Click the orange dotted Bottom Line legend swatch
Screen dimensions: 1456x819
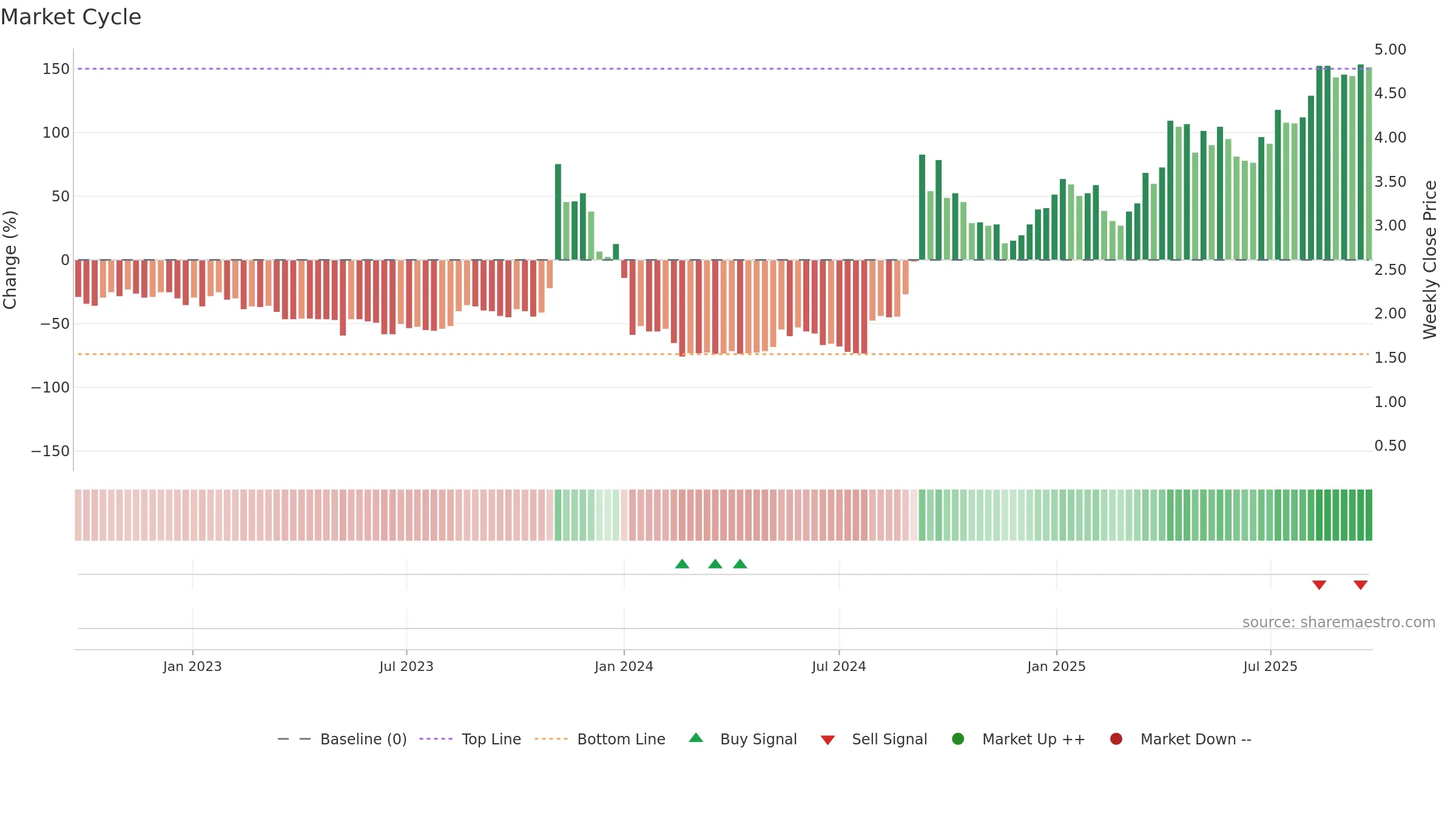(551, 739)
